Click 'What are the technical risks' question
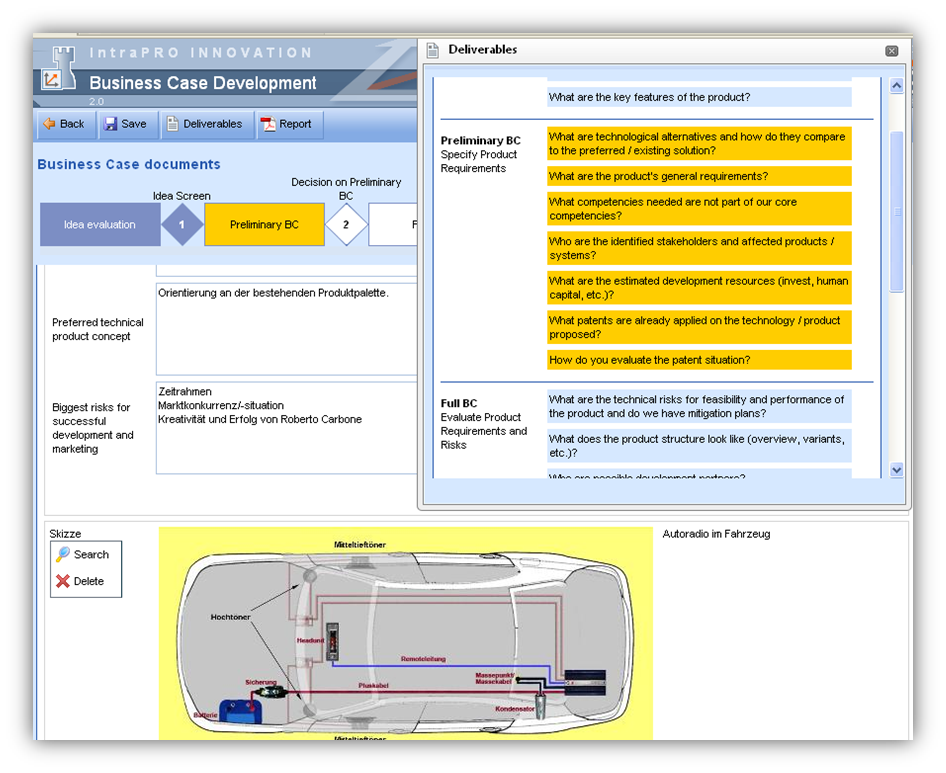The width and height of the screenshot is (946, 773). (699, 406)
